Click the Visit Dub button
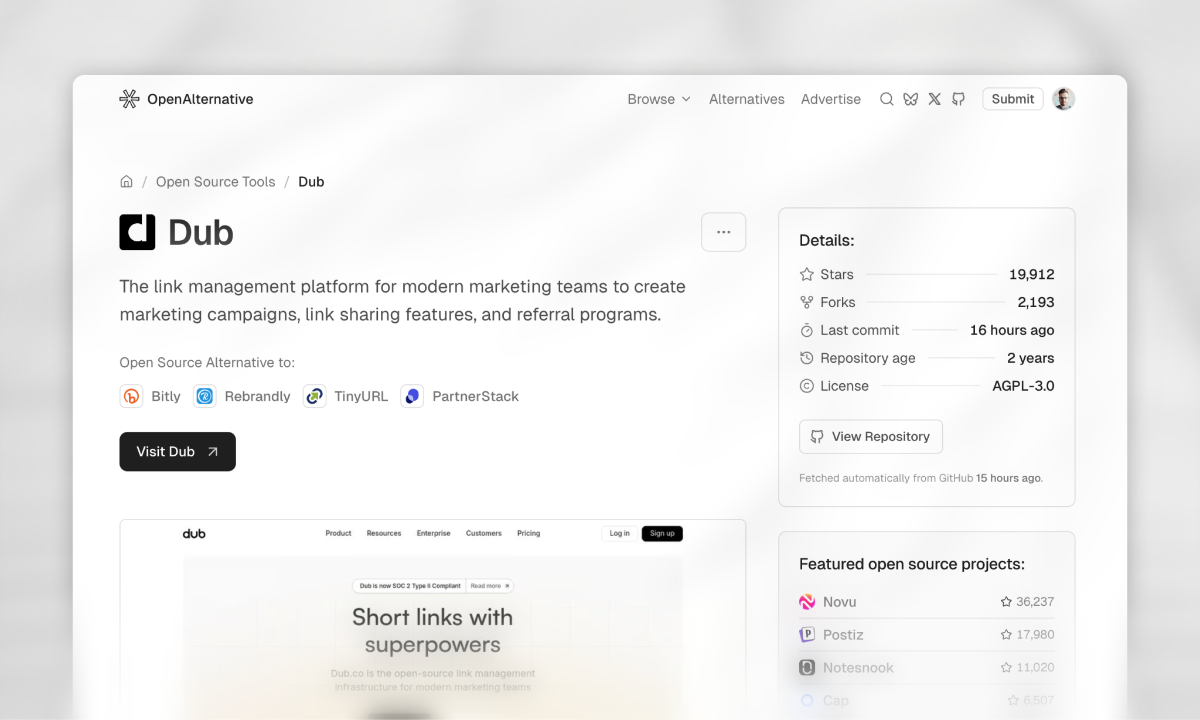This screenshot has height=720, width=1200. pyautogui.click(x=177, y=451)
